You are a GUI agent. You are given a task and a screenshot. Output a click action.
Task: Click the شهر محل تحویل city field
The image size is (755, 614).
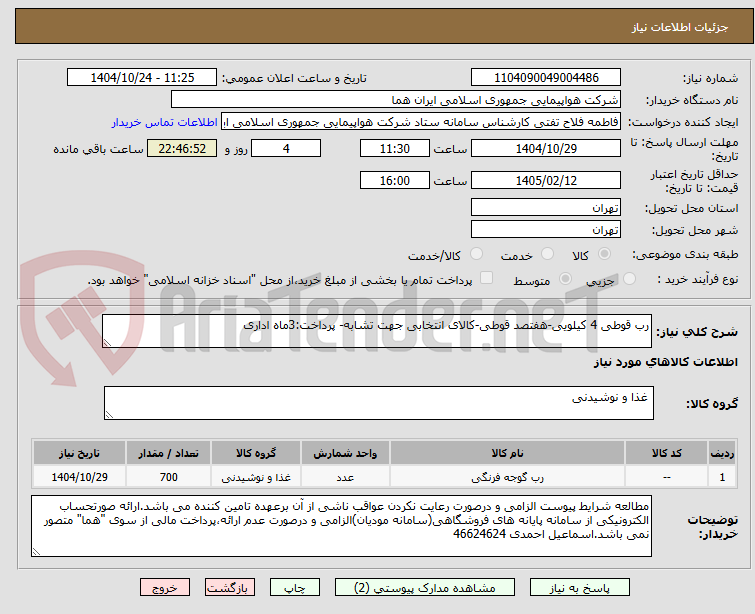pos(546,229)
